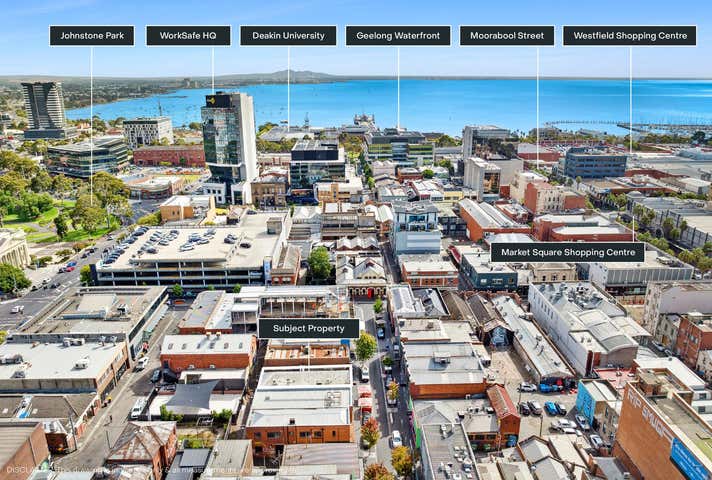Click the Geelong Waterfront label
The image size is (712, 480).
[x=398, y=35]
